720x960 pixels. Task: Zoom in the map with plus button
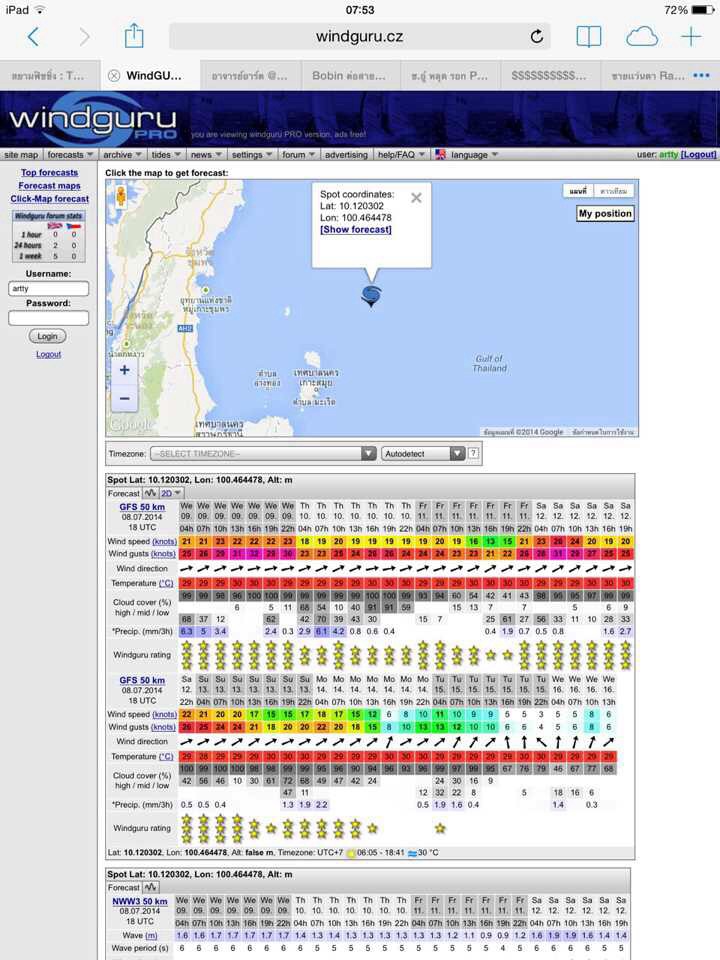124,370
